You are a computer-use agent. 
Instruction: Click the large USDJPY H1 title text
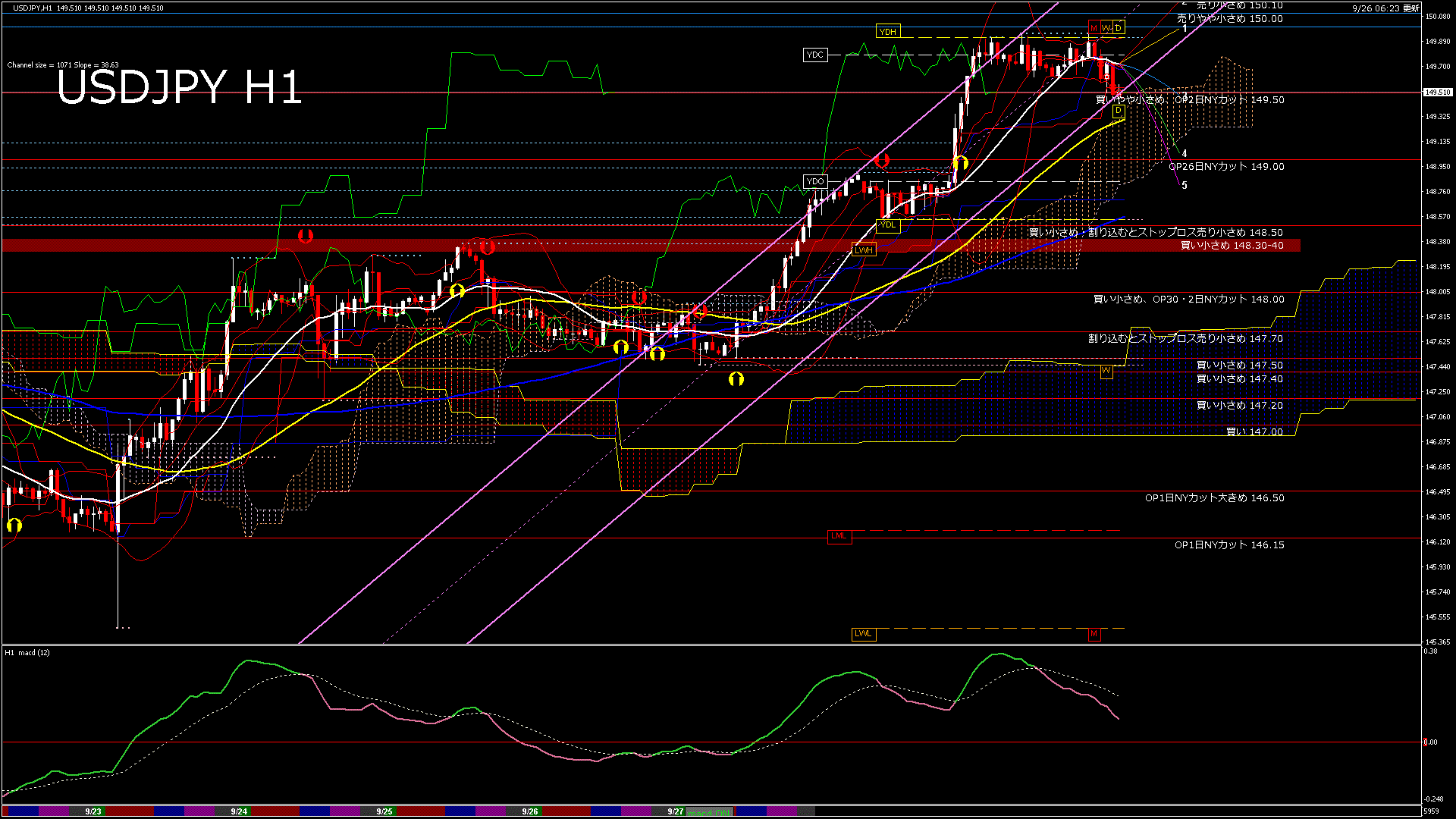[179, 86]
